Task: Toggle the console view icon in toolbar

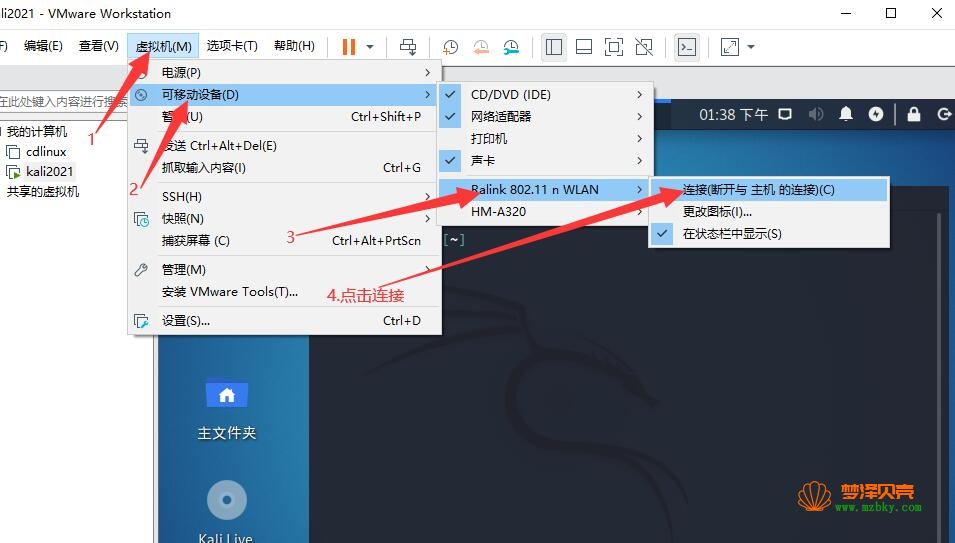Action: [686, 47]
